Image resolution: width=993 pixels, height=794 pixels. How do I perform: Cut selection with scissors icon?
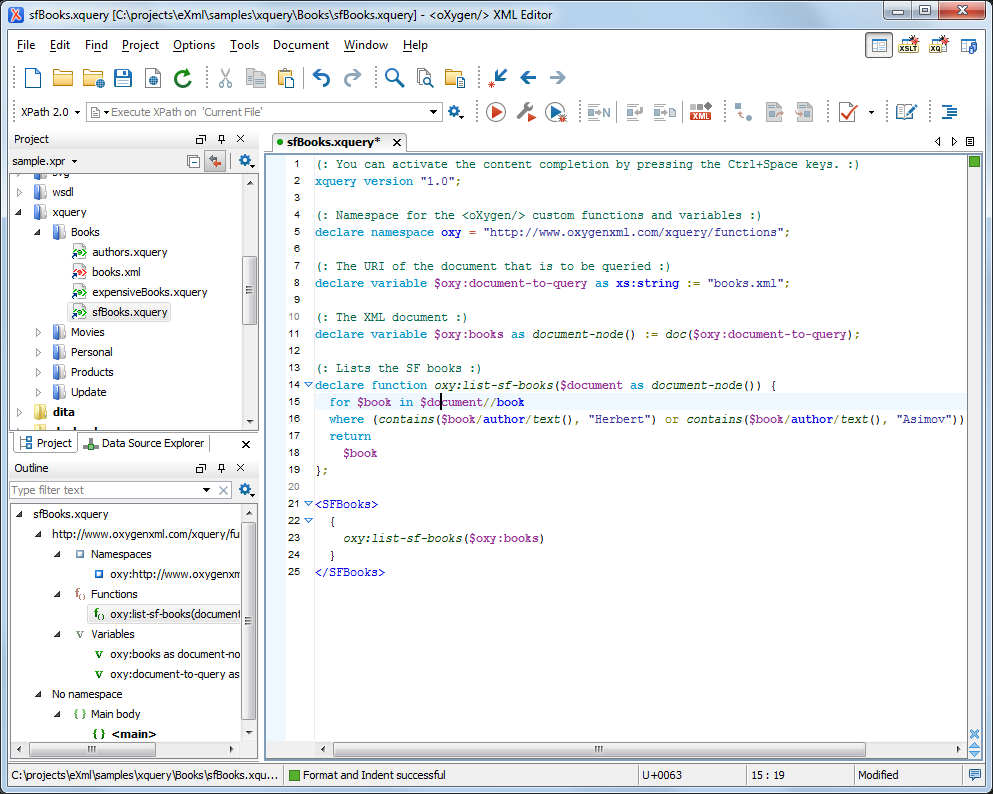(225, 78)
